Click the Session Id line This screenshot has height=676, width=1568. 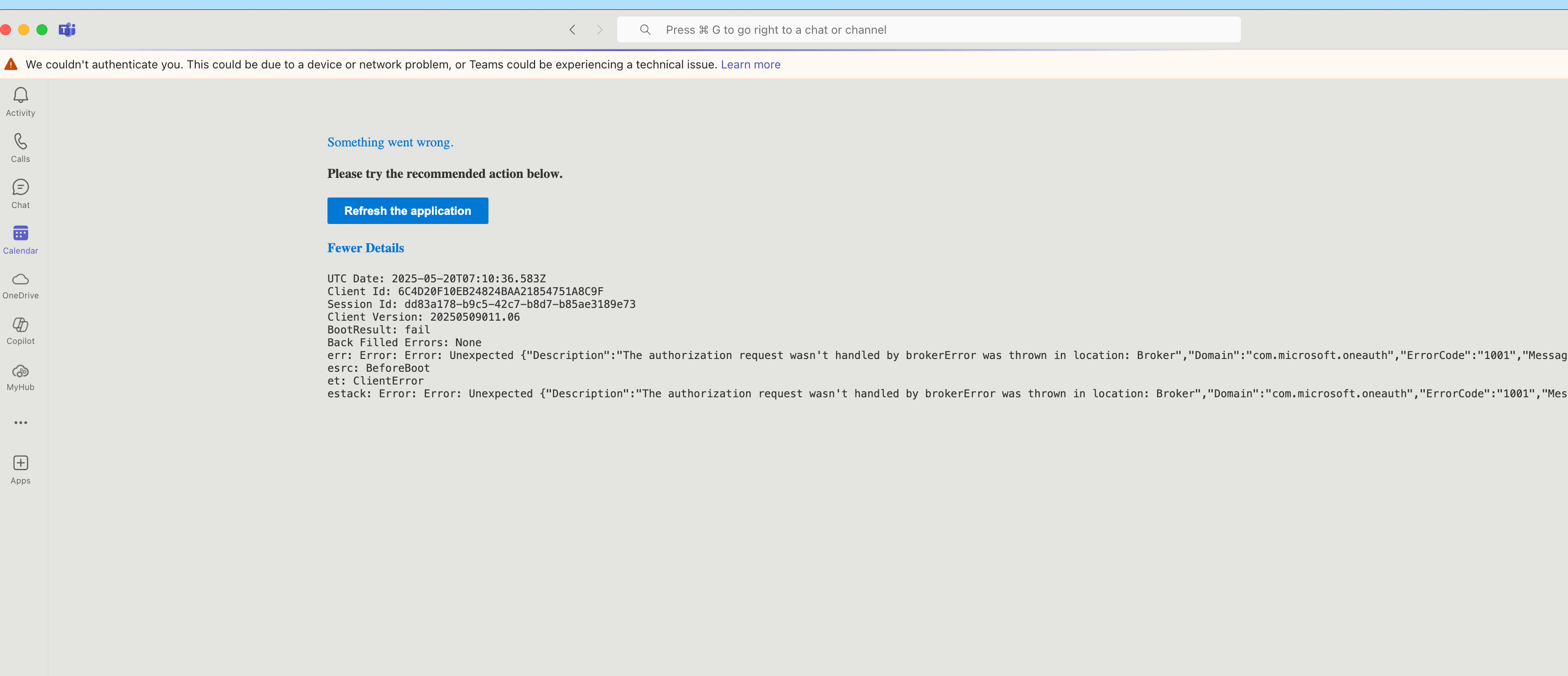click(x=482, y=305)
